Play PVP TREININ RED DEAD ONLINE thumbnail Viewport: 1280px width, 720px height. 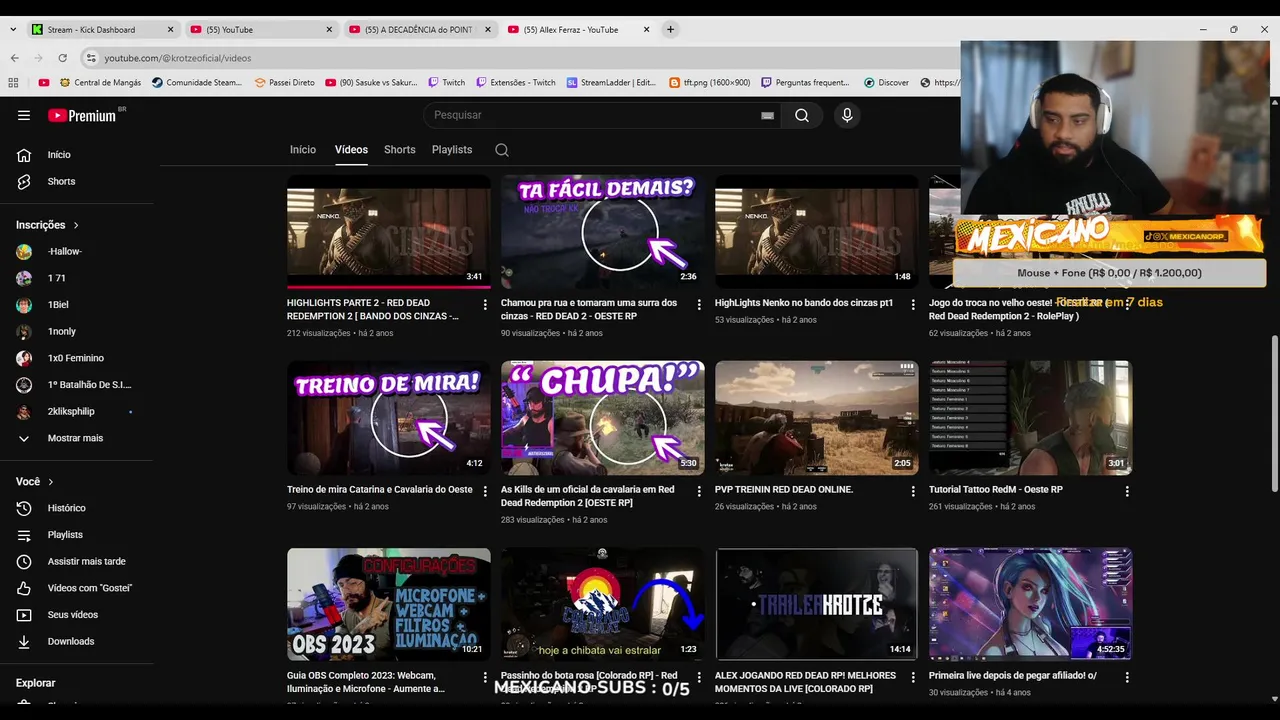tap(816, 418)
